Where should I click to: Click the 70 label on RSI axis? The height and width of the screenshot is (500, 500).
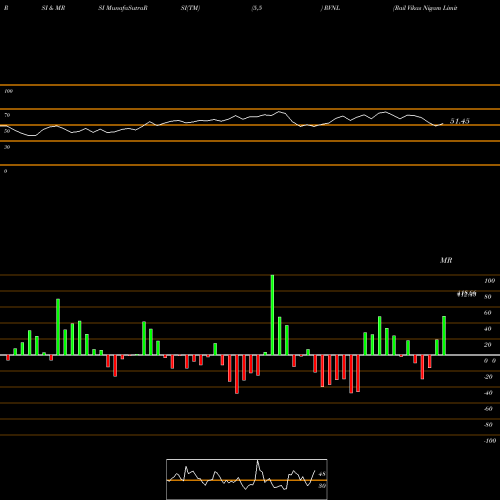point(7,115)
